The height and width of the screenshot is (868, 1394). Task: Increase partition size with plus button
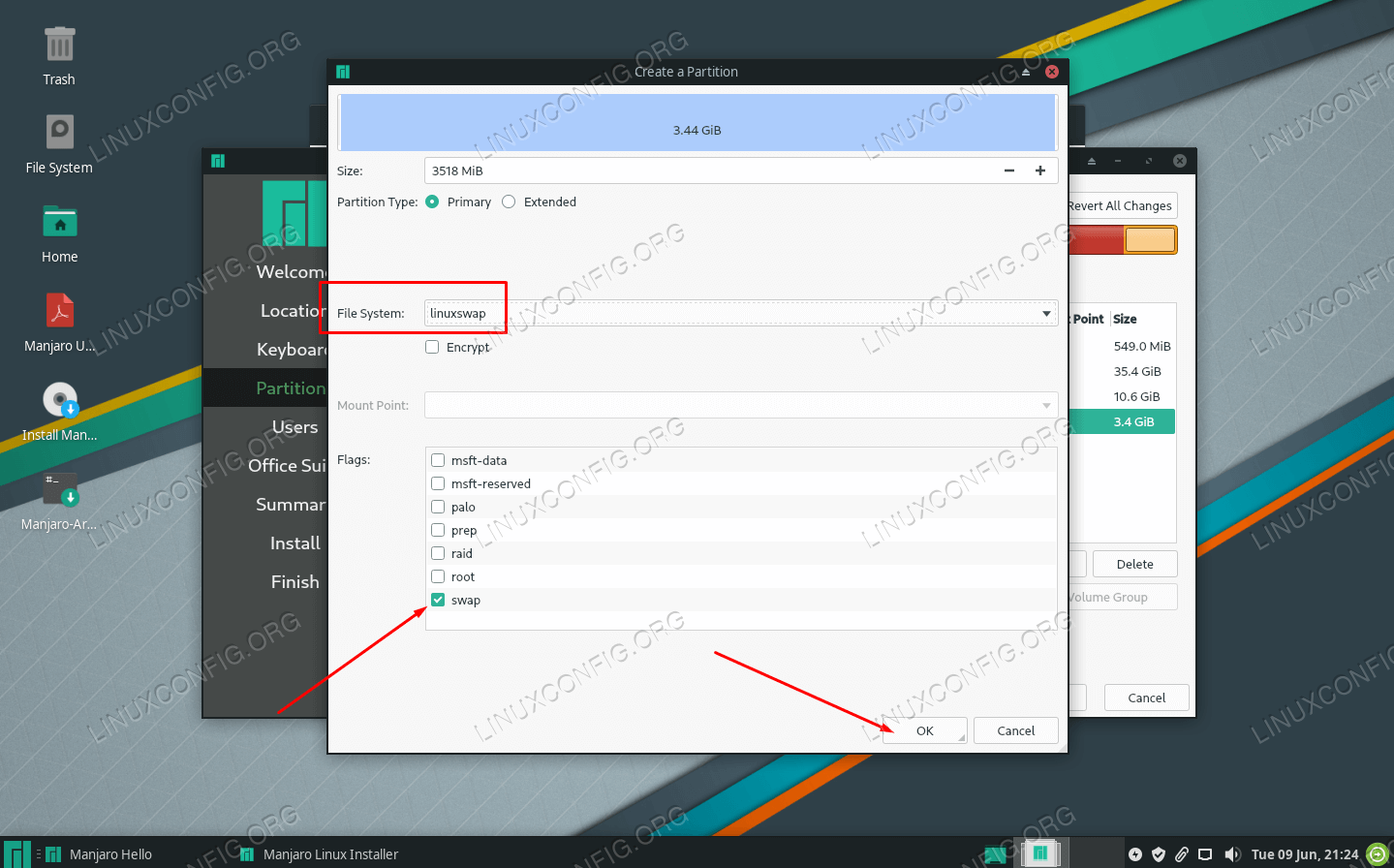(1040, 170)
